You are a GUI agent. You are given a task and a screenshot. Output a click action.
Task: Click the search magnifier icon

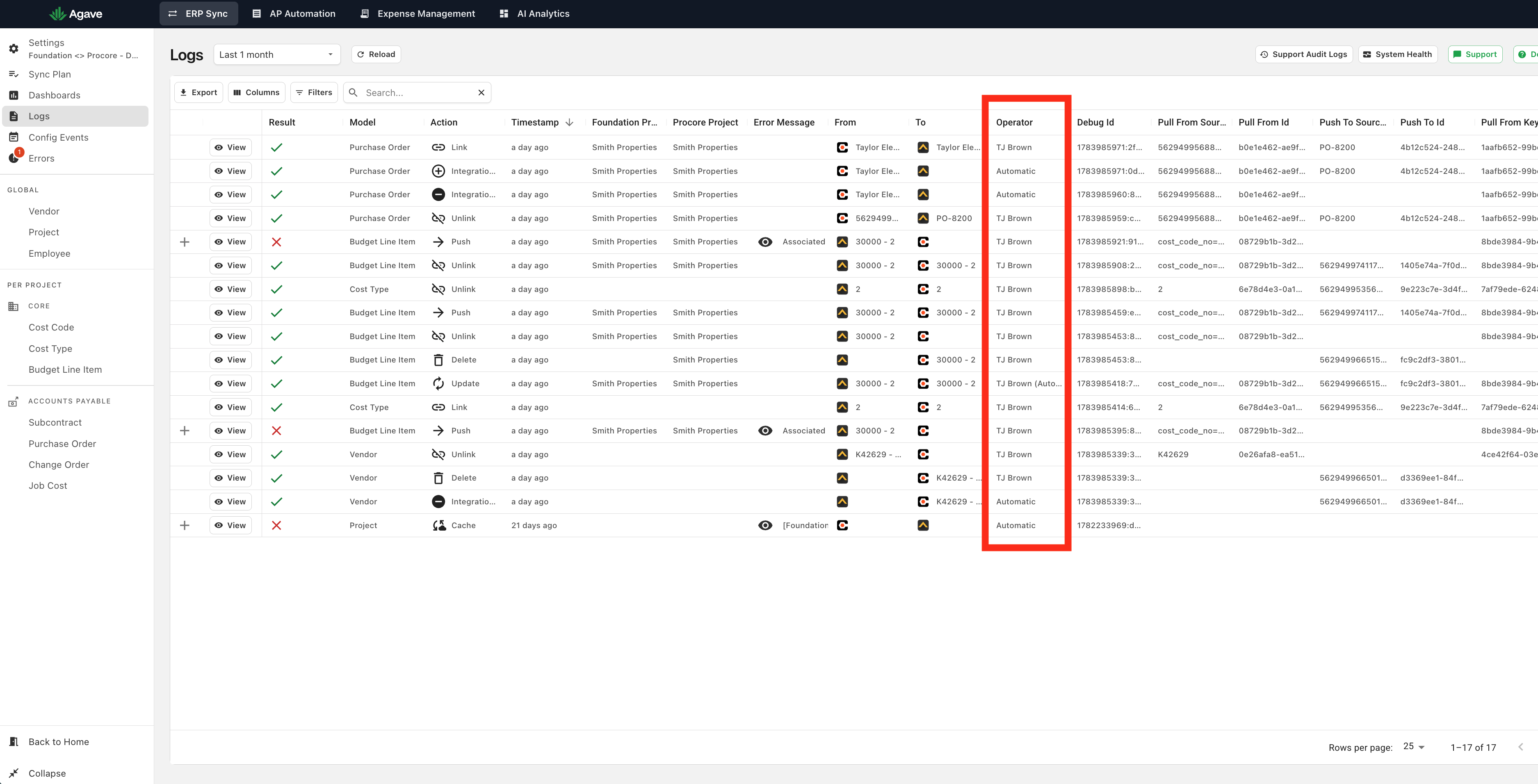point(354,93)
